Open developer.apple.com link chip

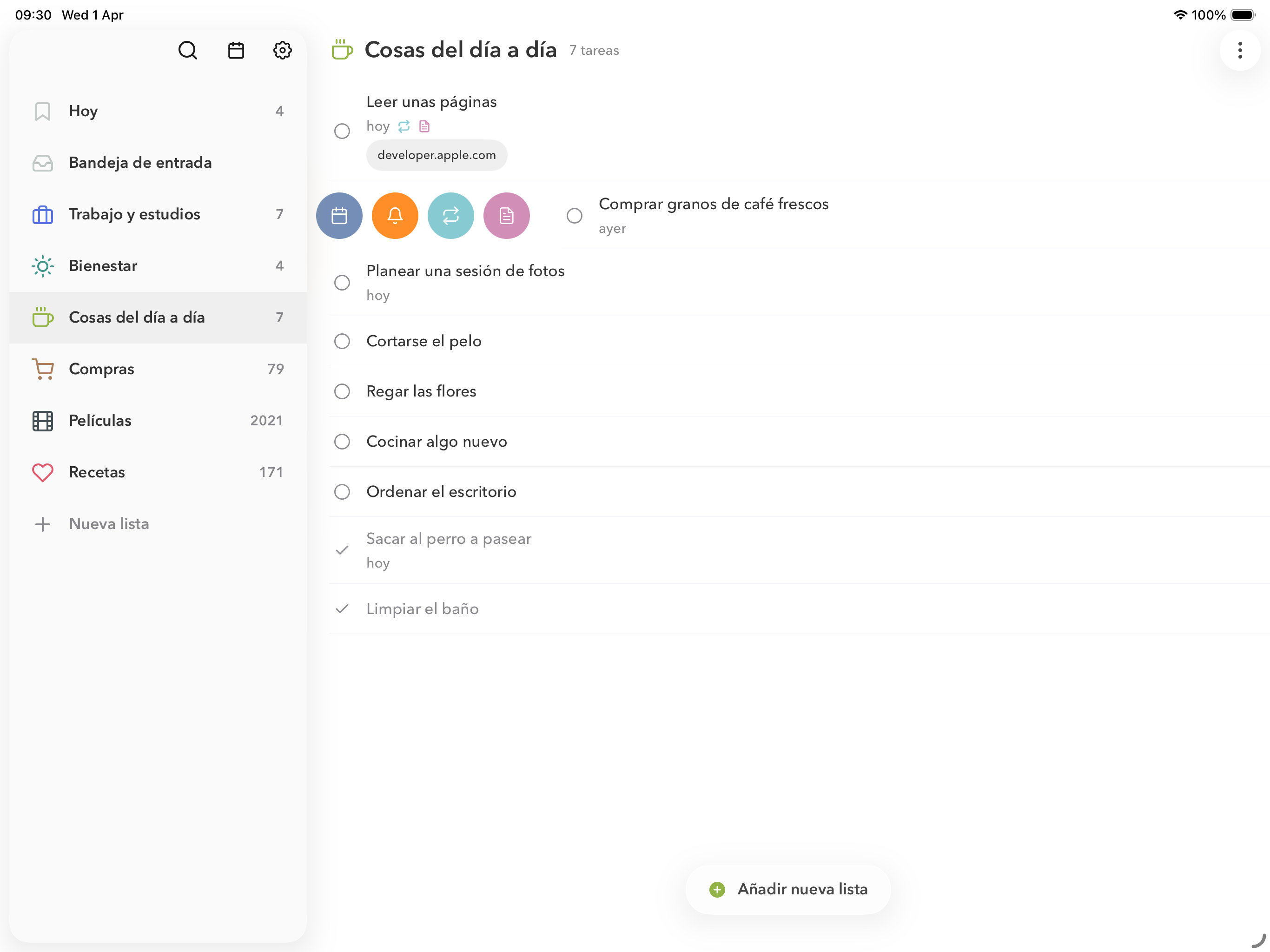click(x=437, y=155)
